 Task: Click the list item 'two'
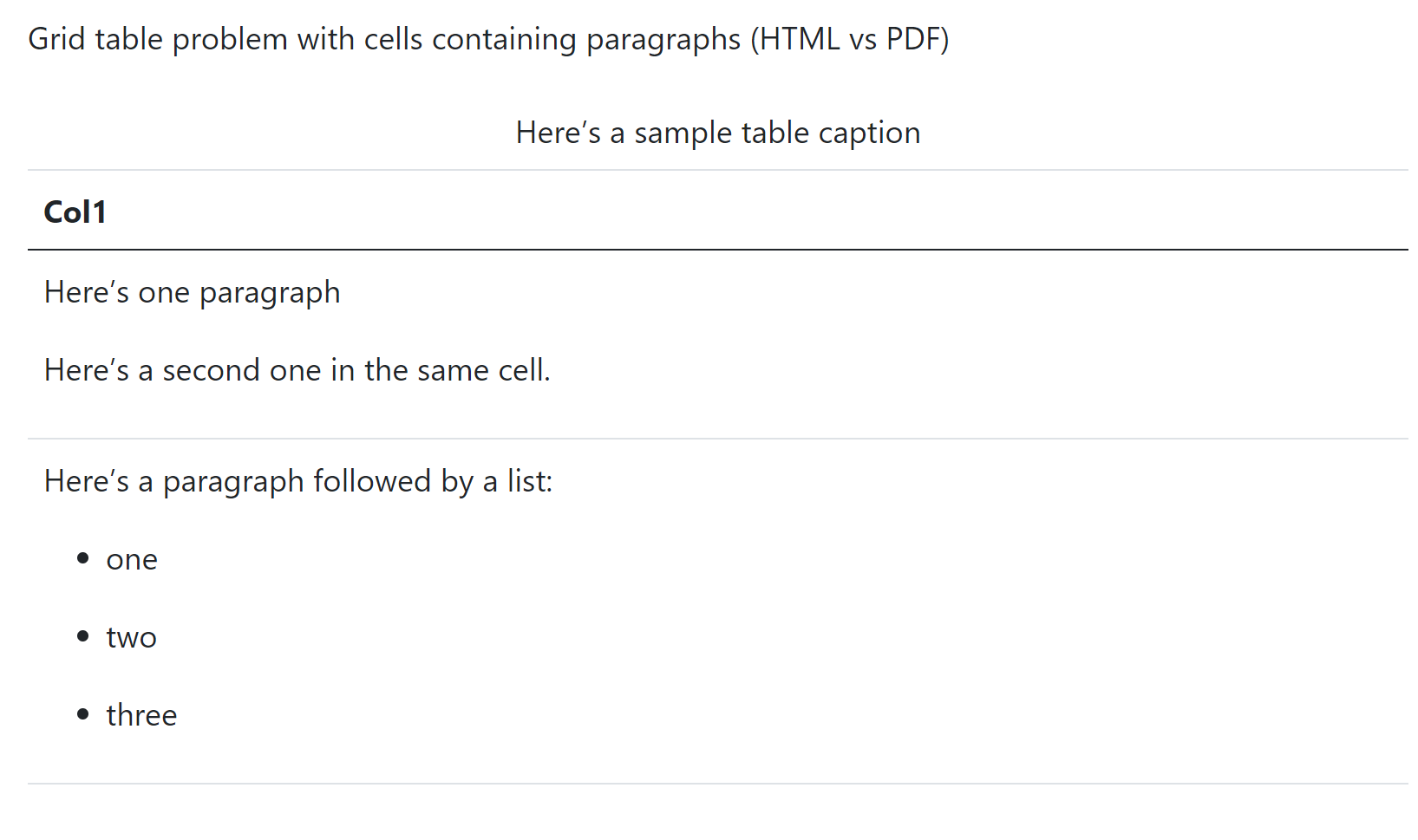(x=132, y=637)
